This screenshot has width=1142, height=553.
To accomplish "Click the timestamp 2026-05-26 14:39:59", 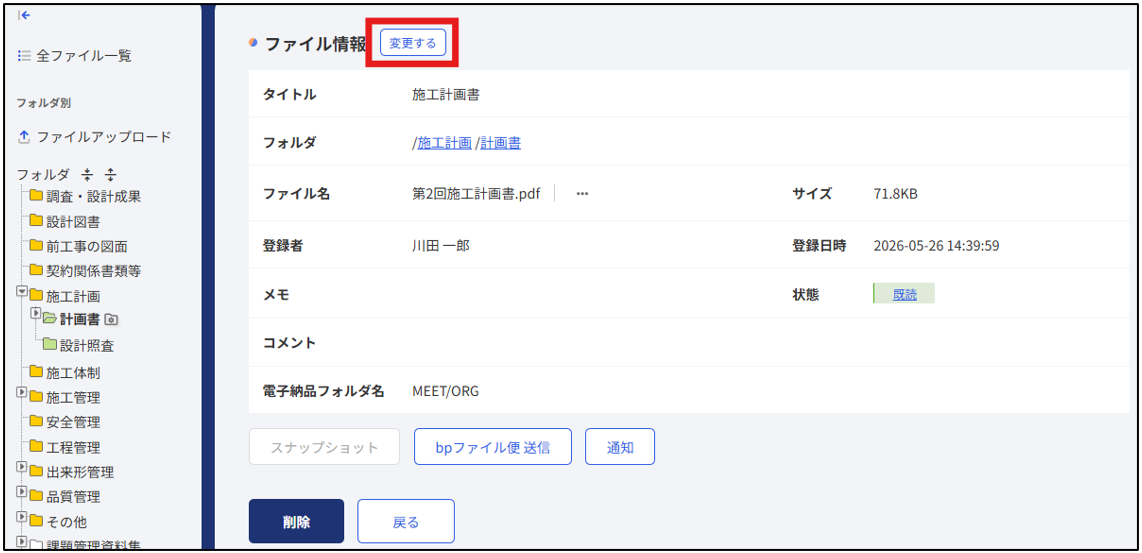I will [x=936, y=246].
